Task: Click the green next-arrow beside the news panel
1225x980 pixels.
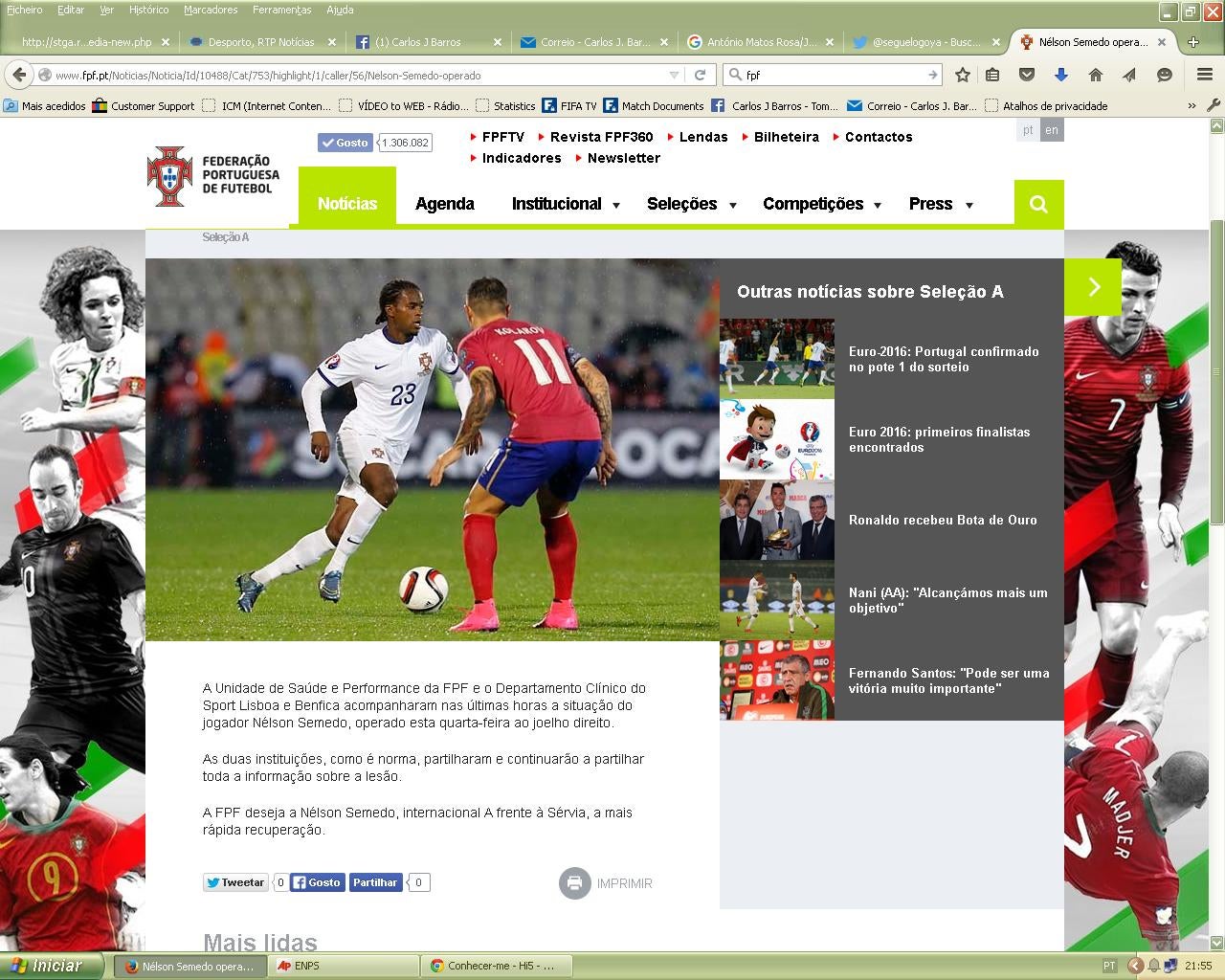Action: tap(1093, 286)
